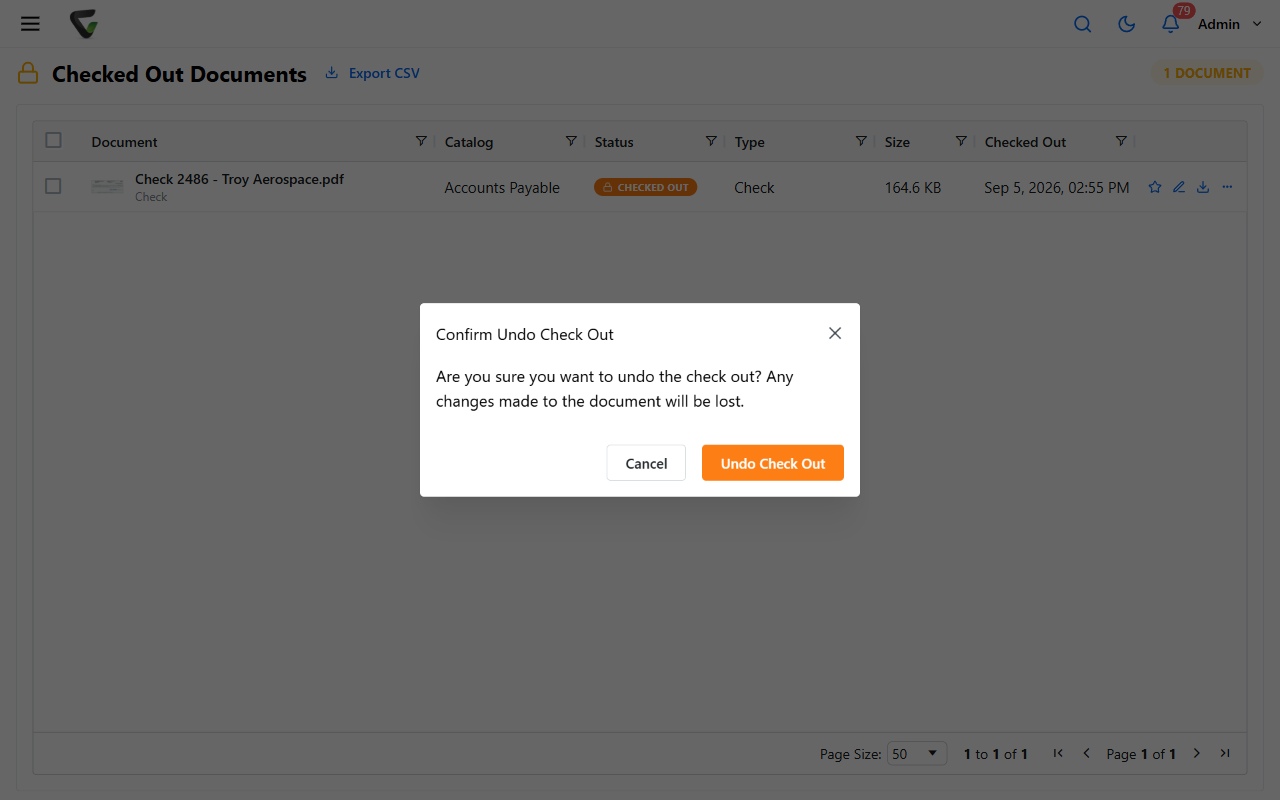Click the Export CSV link

pos(373,73)
